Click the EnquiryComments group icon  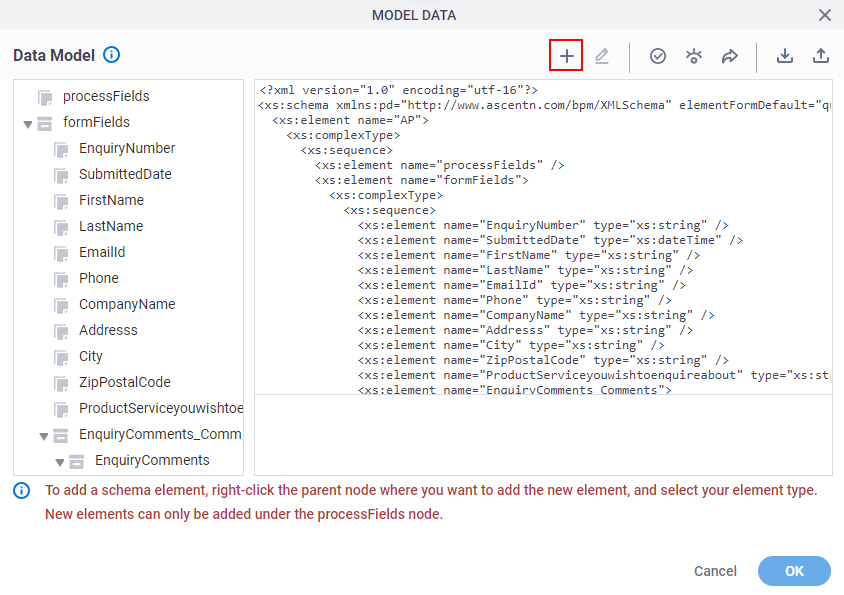click(x=77, y=461)
